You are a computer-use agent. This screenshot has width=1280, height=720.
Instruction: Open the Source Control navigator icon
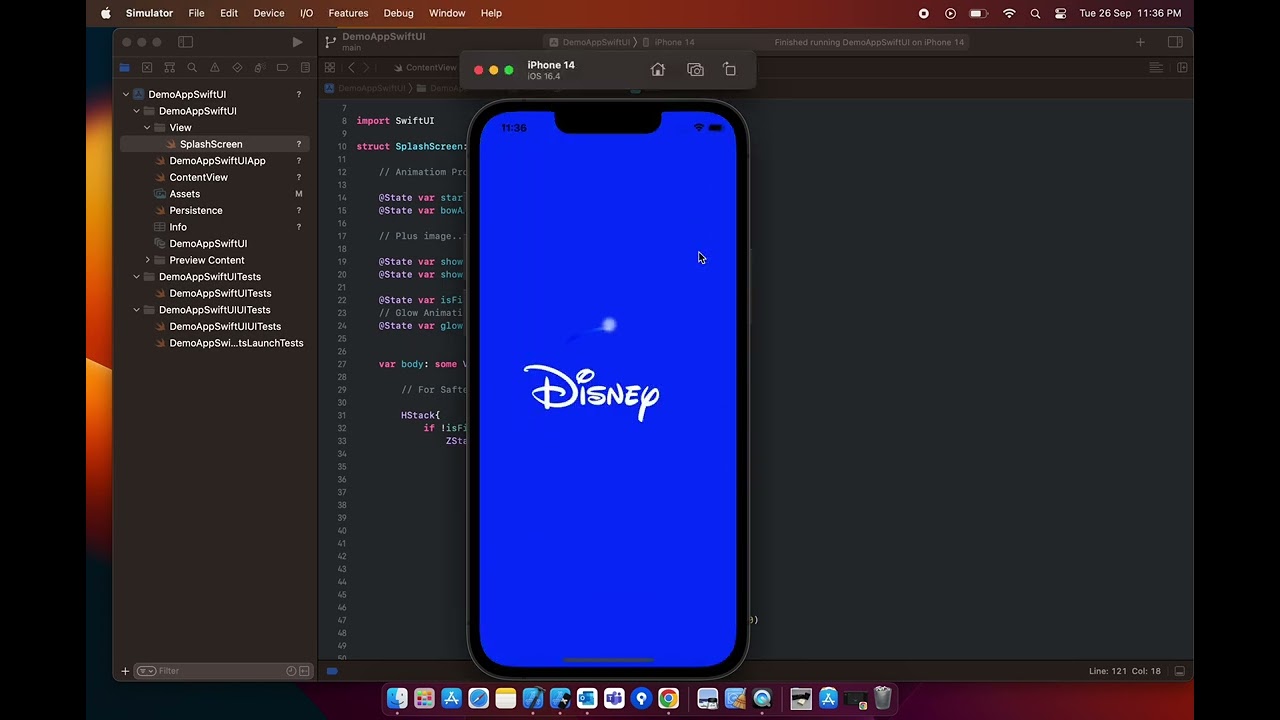click(147, 68)
